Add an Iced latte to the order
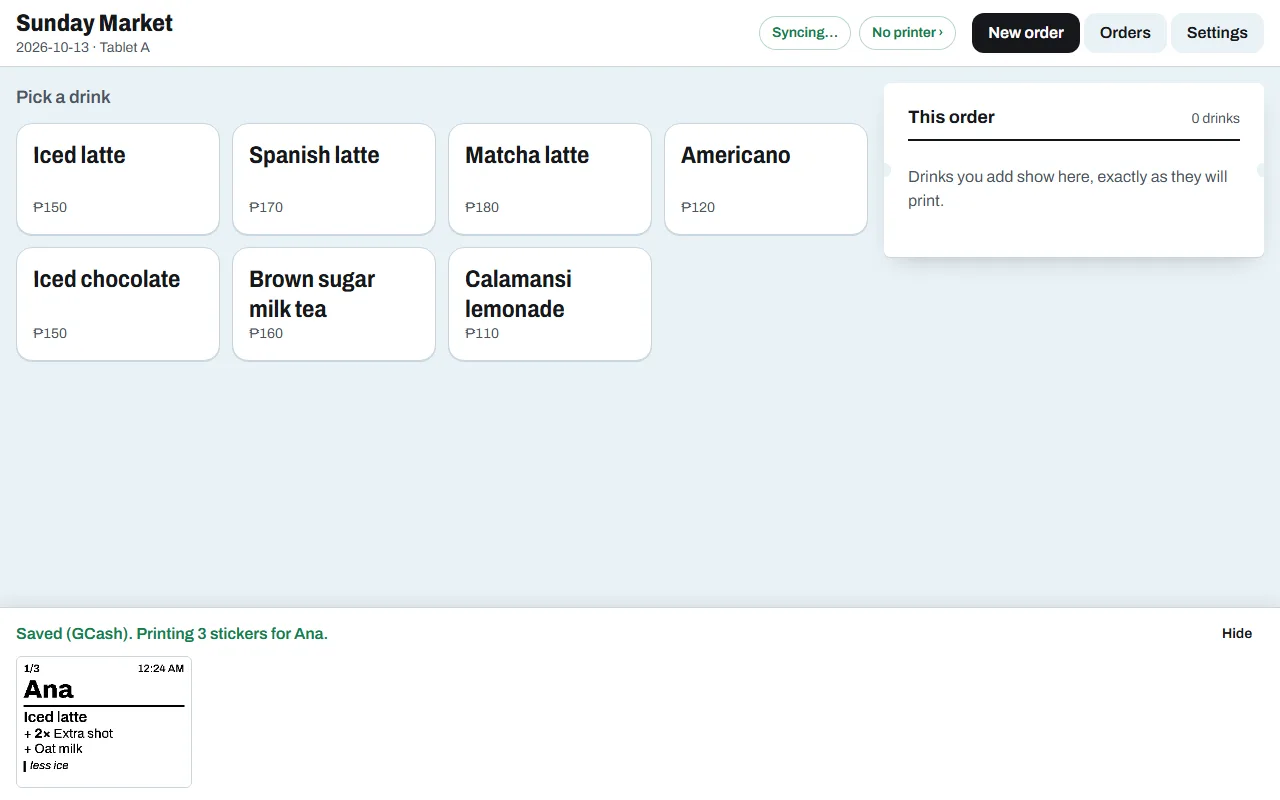Viewport: 1280px width, 800px height. tap(118, 179)
